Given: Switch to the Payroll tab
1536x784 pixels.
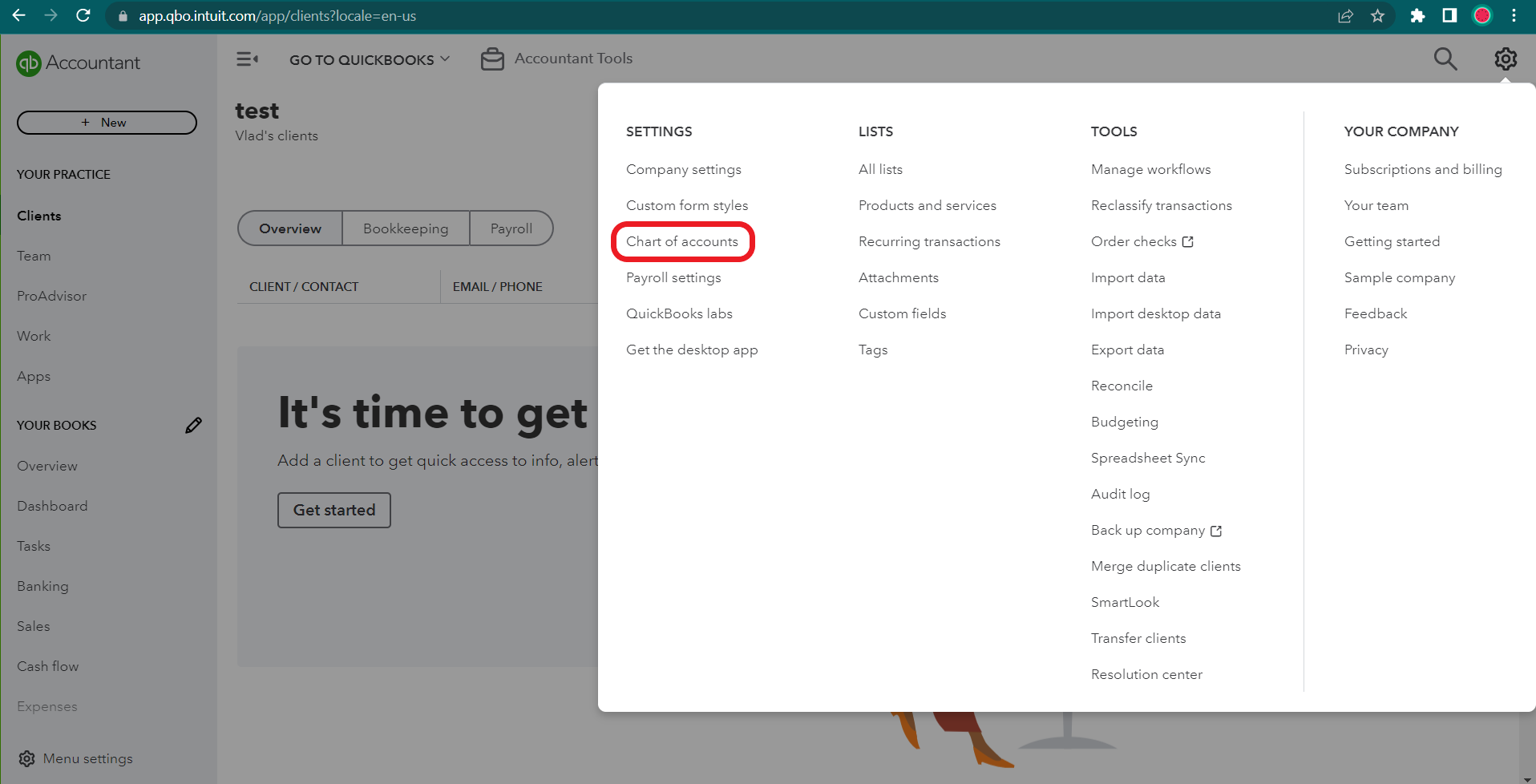Looking at the screenshot, I should [511, 228].
